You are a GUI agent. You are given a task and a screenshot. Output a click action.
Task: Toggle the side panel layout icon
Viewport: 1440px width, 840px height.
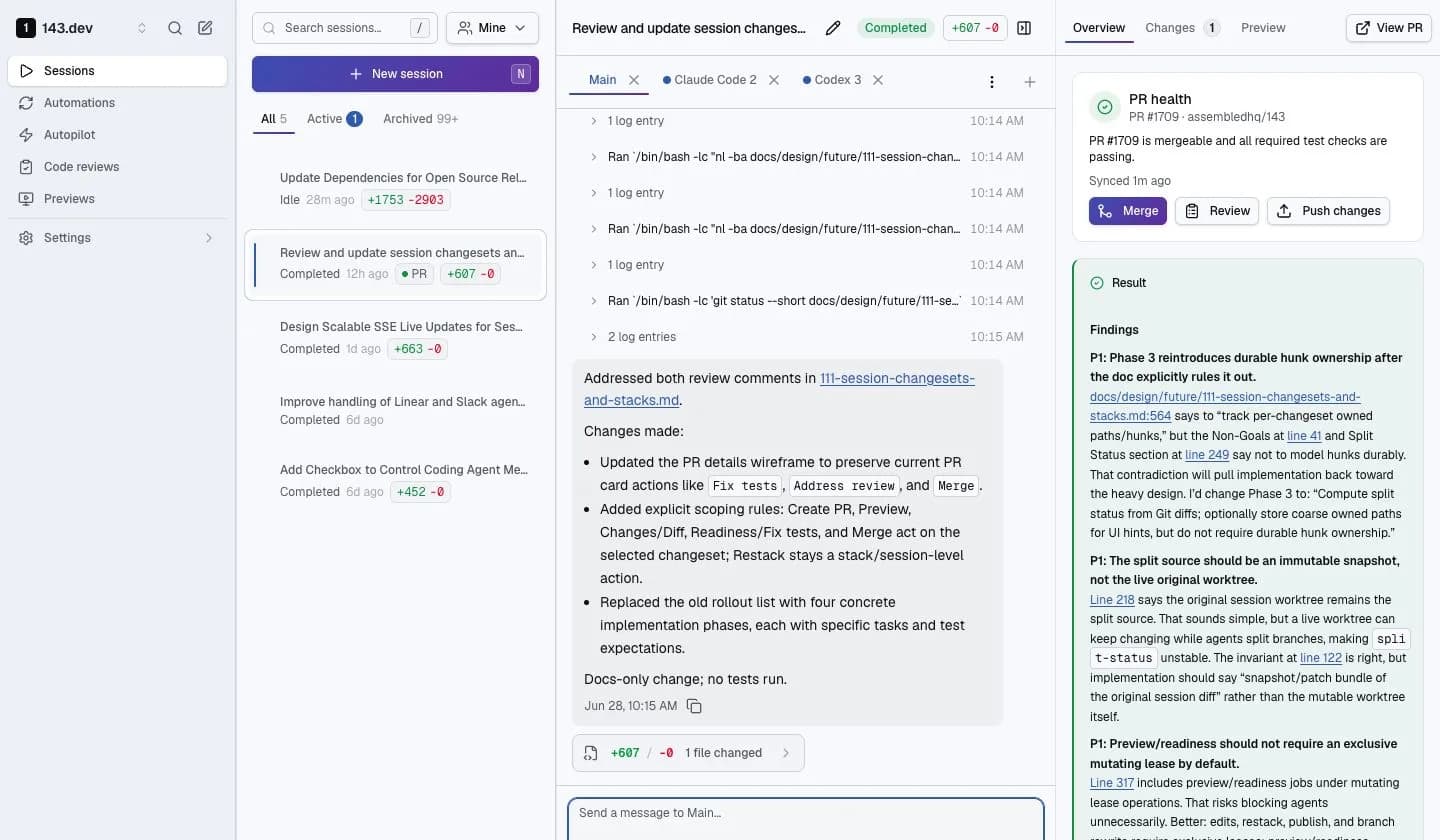[1024, 28]
